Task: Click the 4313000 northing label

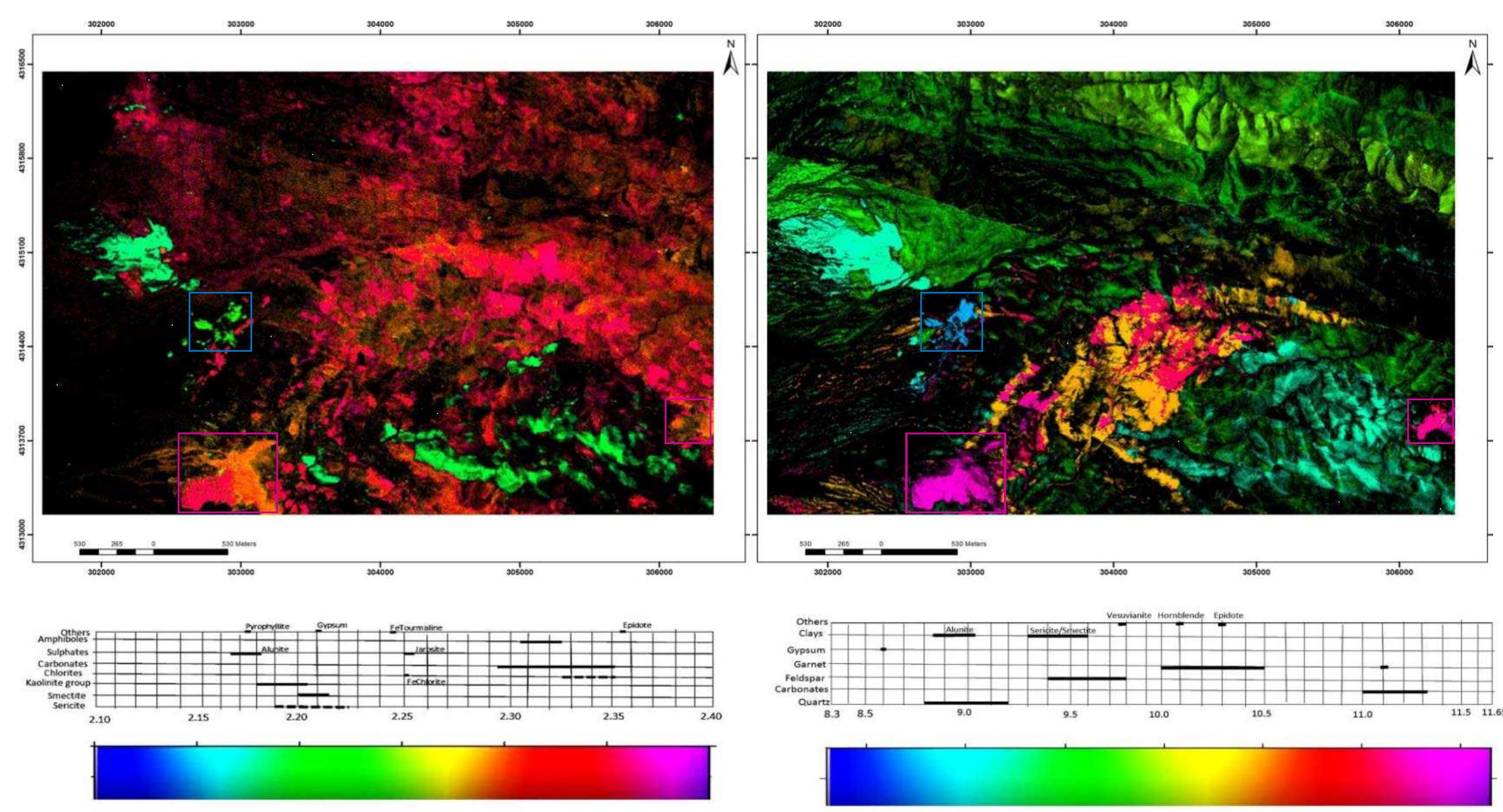Action: [22, 535]
